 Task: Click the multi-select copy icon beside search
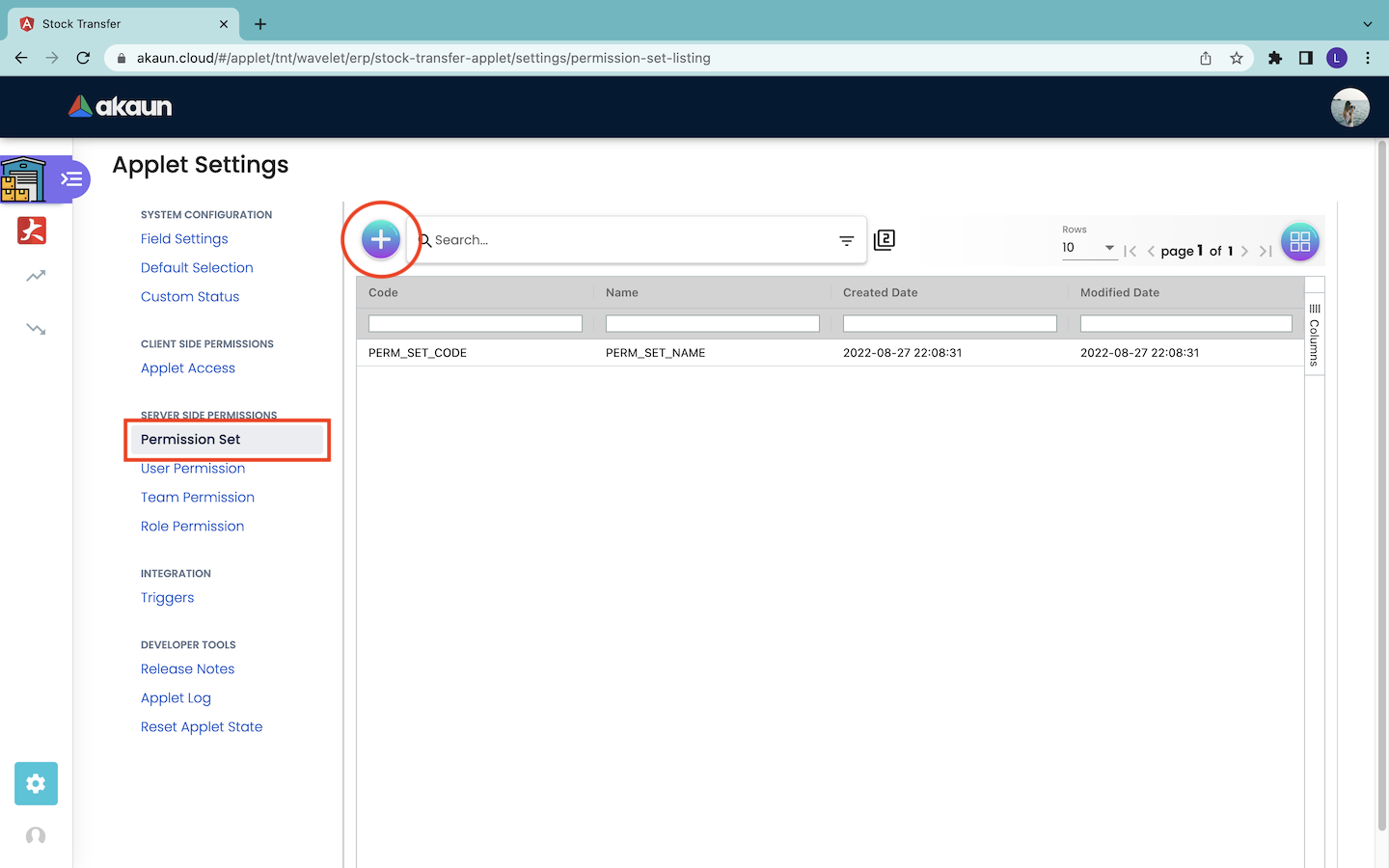coord(885,240)
